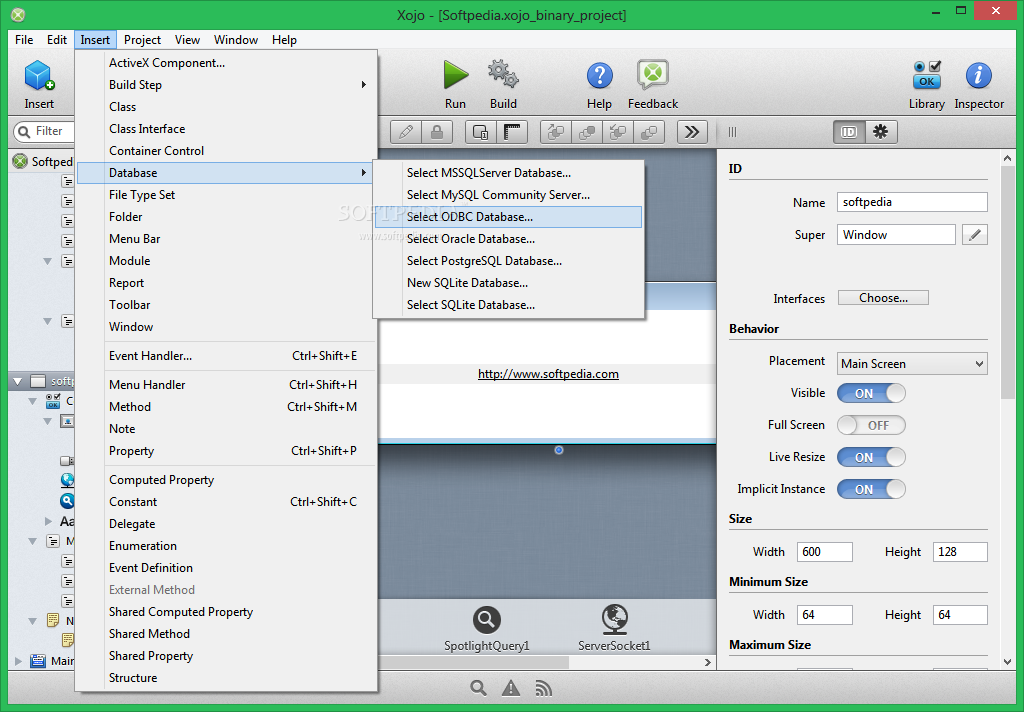Open the messages feed icon in bottom bar
This screenshot has height=712, width=1024.
click(x=543, y=688)
